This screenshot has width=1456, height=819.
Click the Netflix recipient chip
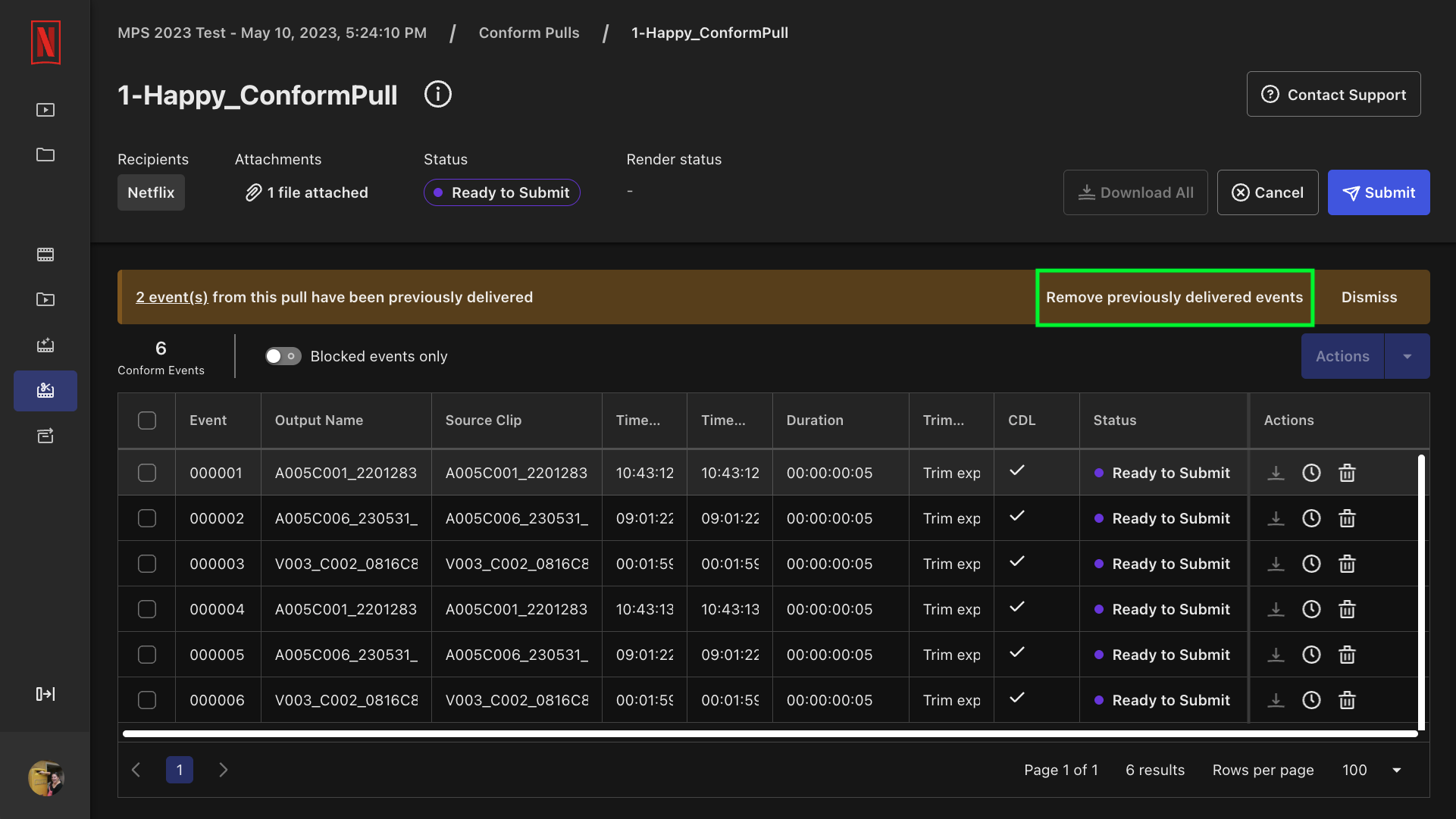[151, 192]
